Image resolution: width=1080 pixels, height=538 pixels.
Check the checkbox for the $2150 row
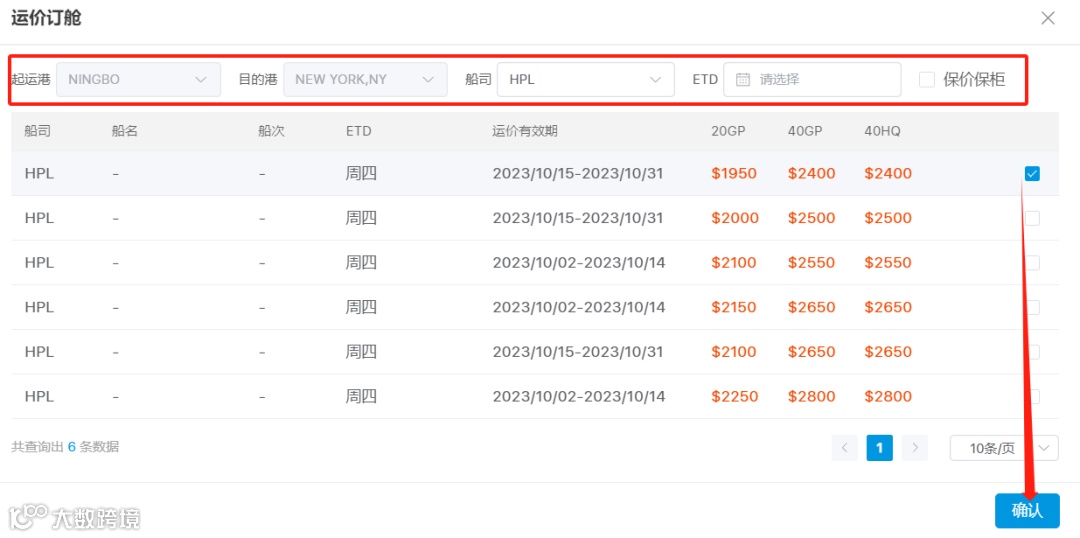click(1032, 307)
